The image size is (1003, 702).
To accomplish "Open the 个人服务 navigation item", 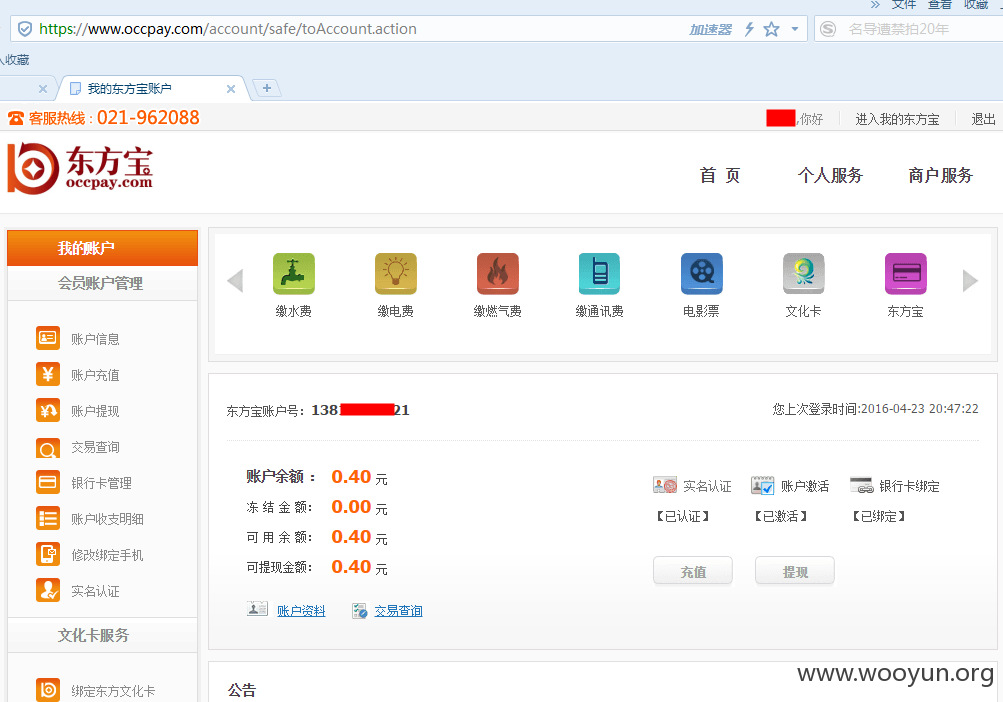I will click(830, 175).
